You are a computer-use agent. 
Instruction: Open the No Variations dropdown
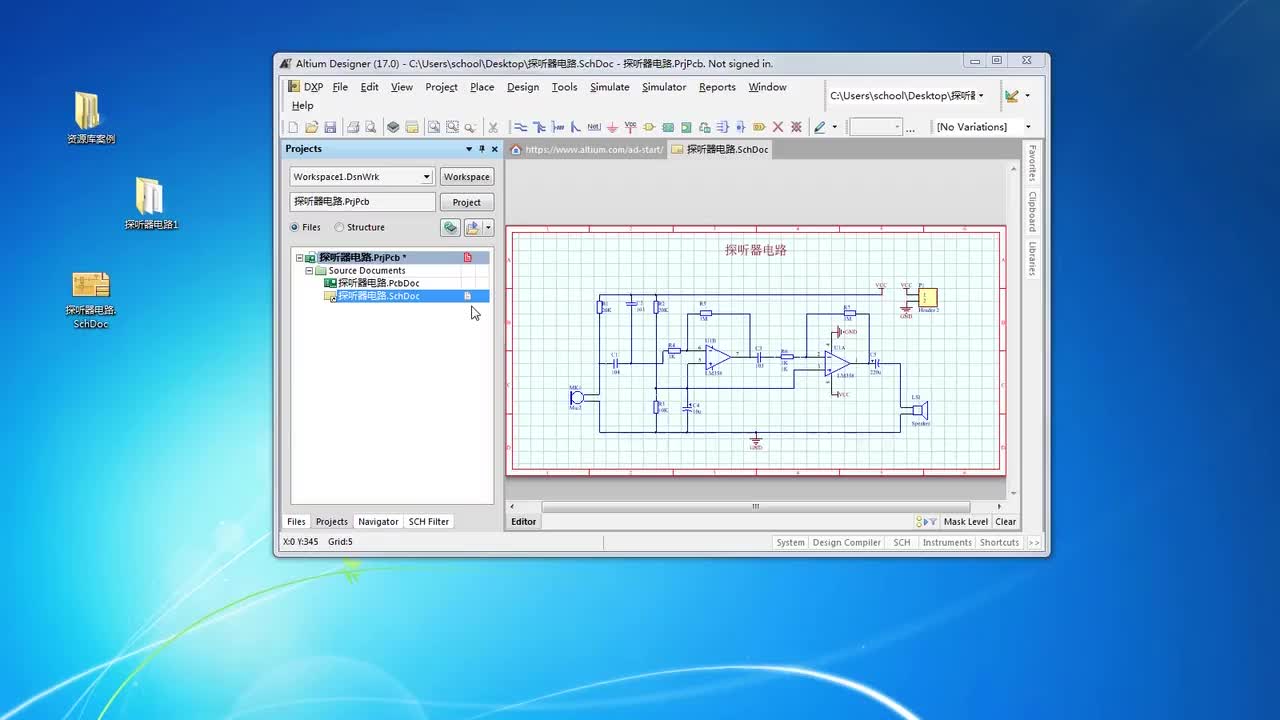[x=1027, y=127]
